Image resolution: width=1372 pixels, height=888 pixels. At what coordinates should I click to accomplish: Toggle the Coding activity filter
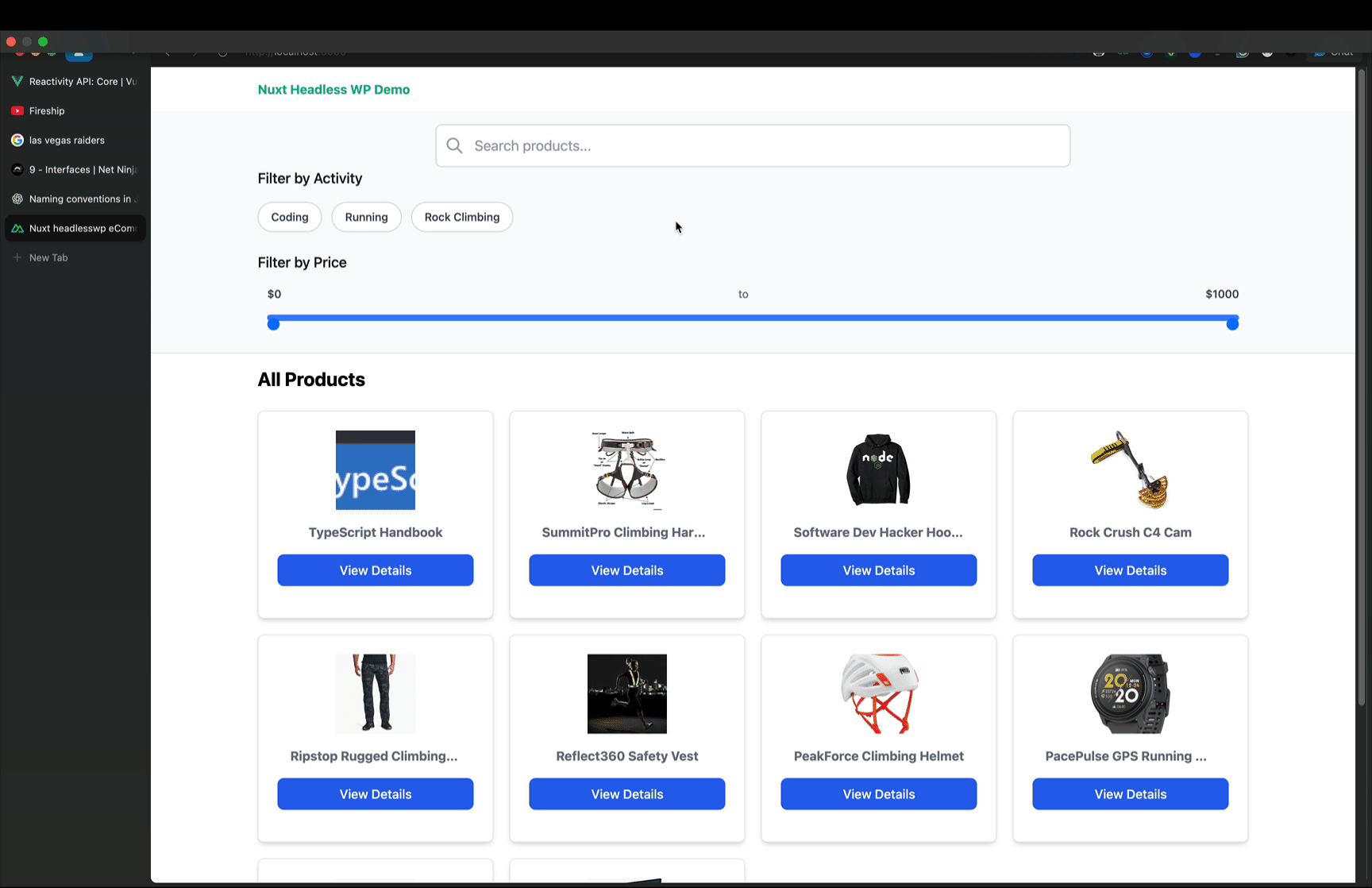tap(290, 217)
